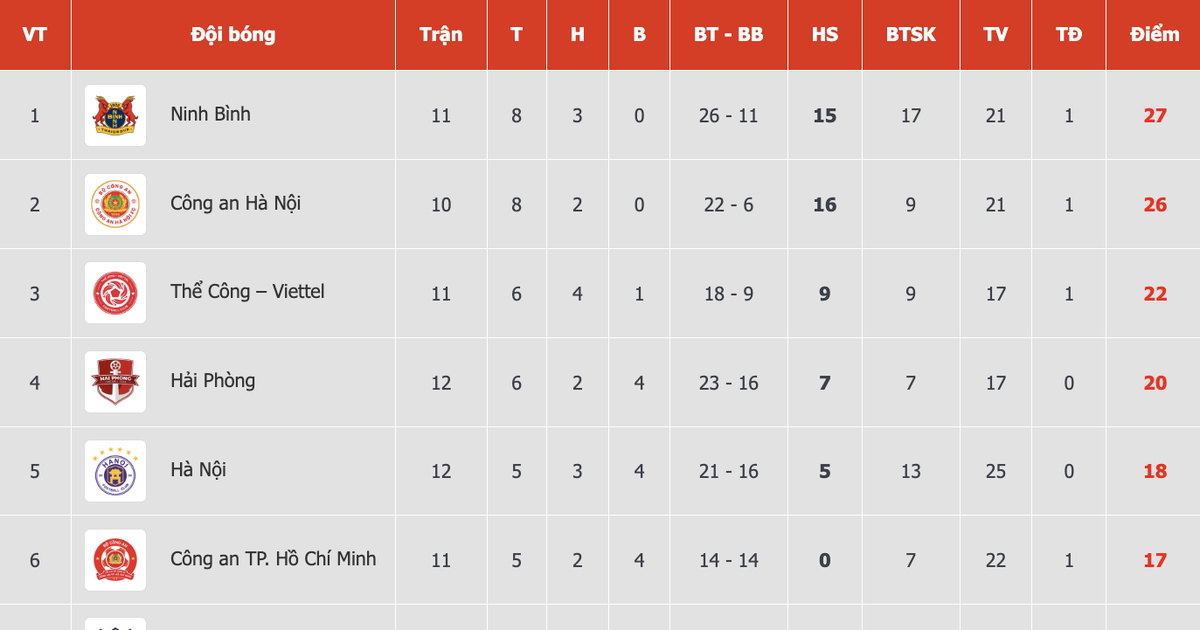Image resolution: width=1200 pixels, height=630 pixels.
Task: Open the Hải Phòng team name link
Action: 212,381
